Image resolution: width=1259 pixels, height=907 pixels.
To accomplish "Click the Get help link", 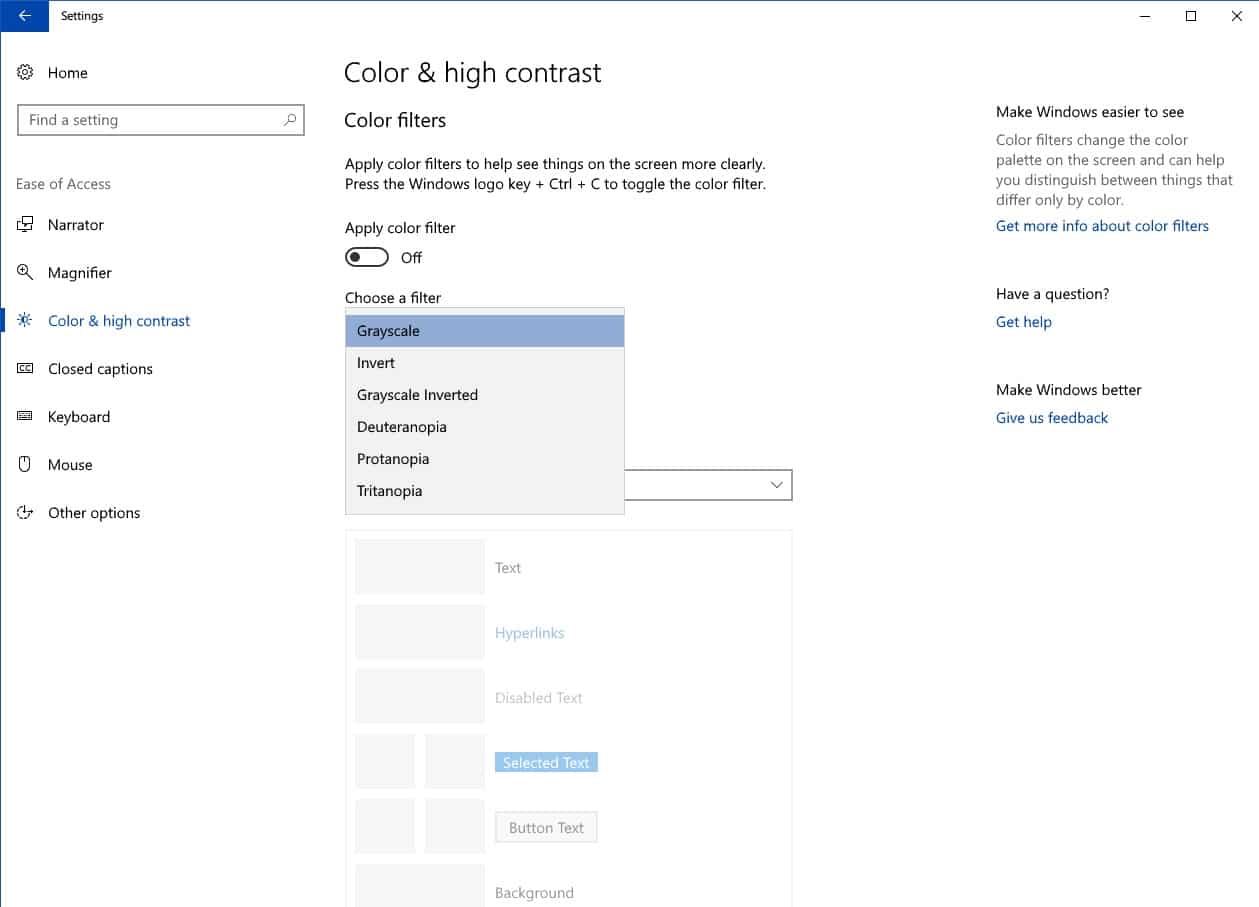I will (x=1024, y=322).
